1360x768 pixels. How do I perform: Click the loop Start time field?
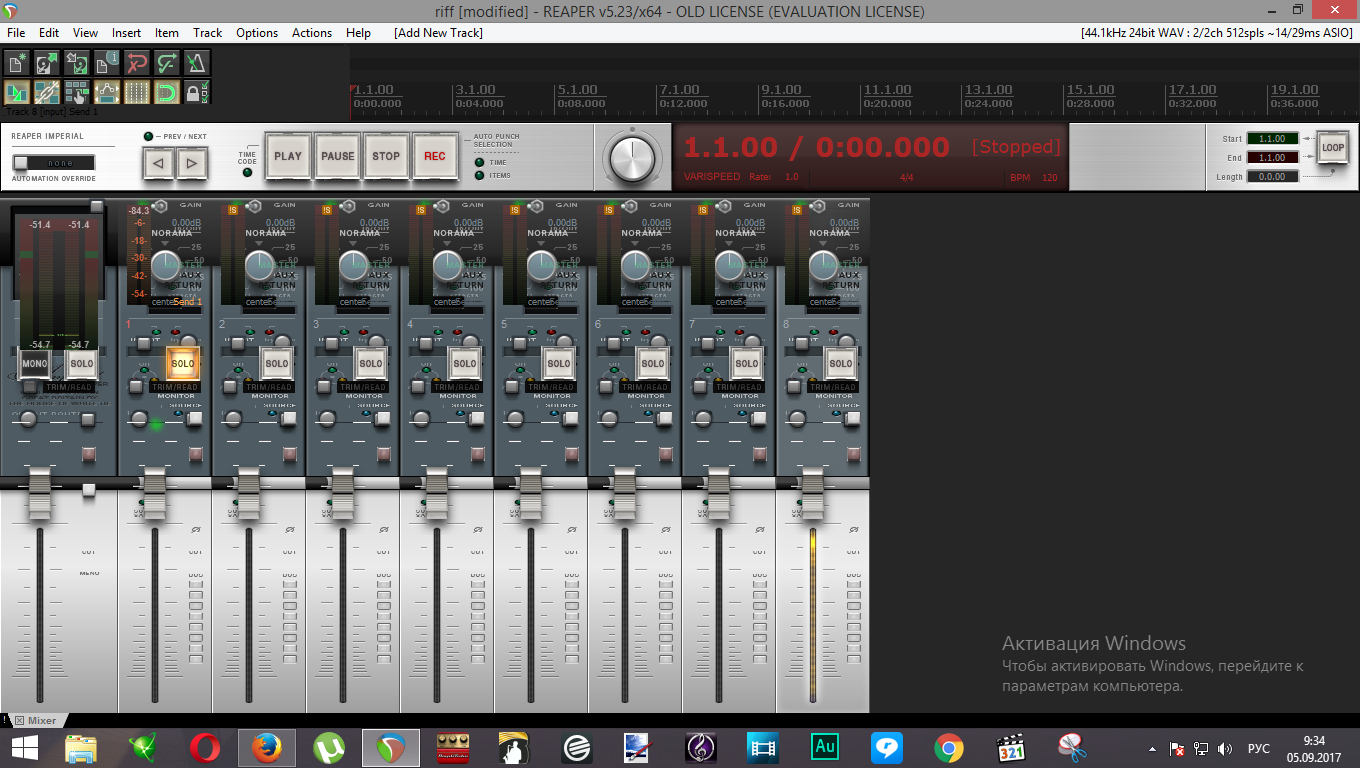click(1273, 139)
